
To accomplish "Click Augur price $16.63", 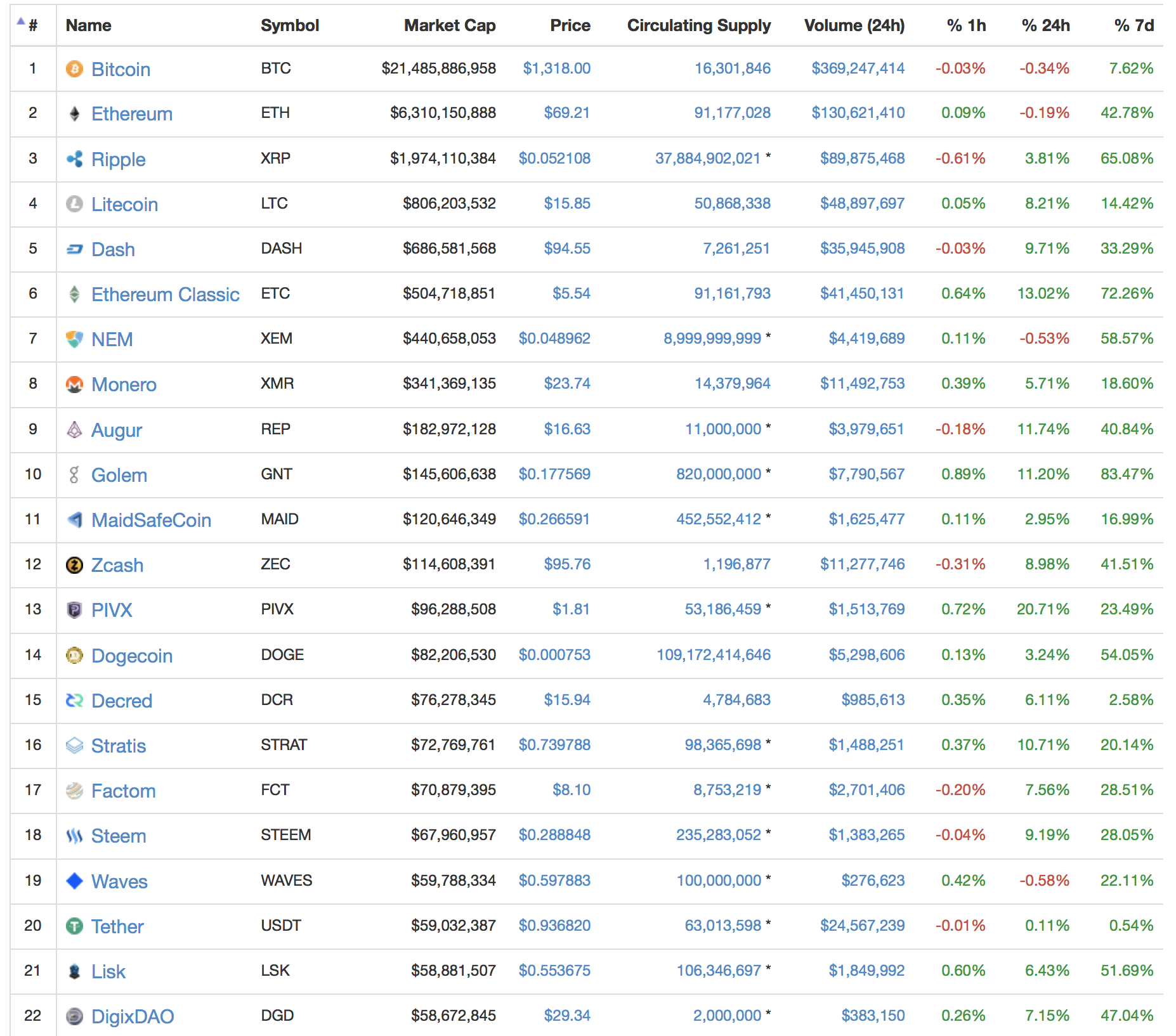I will click(x=567, y=429).
